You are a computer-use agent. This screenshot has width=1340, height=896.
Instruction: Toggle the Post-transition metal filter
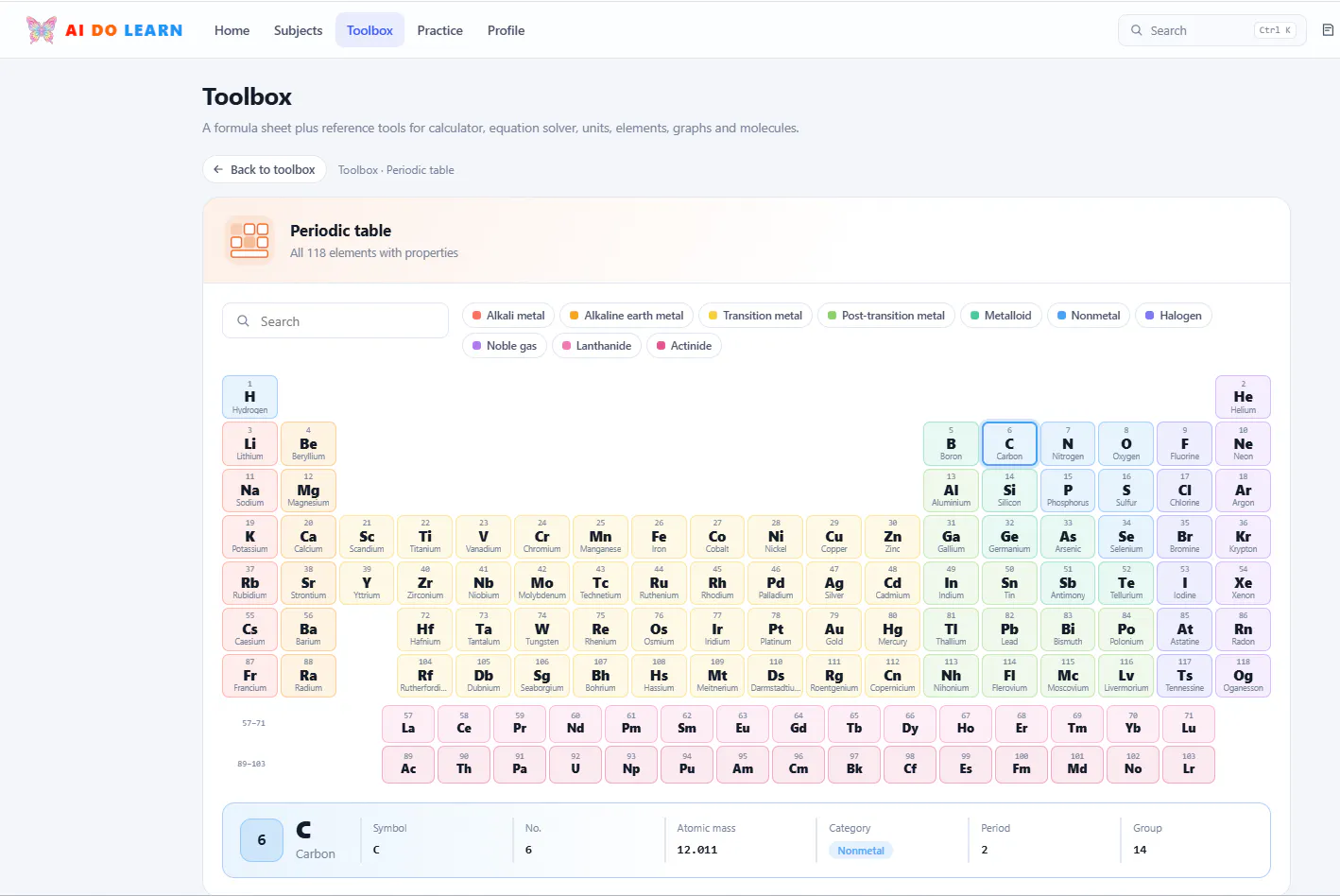pos(886,316)
